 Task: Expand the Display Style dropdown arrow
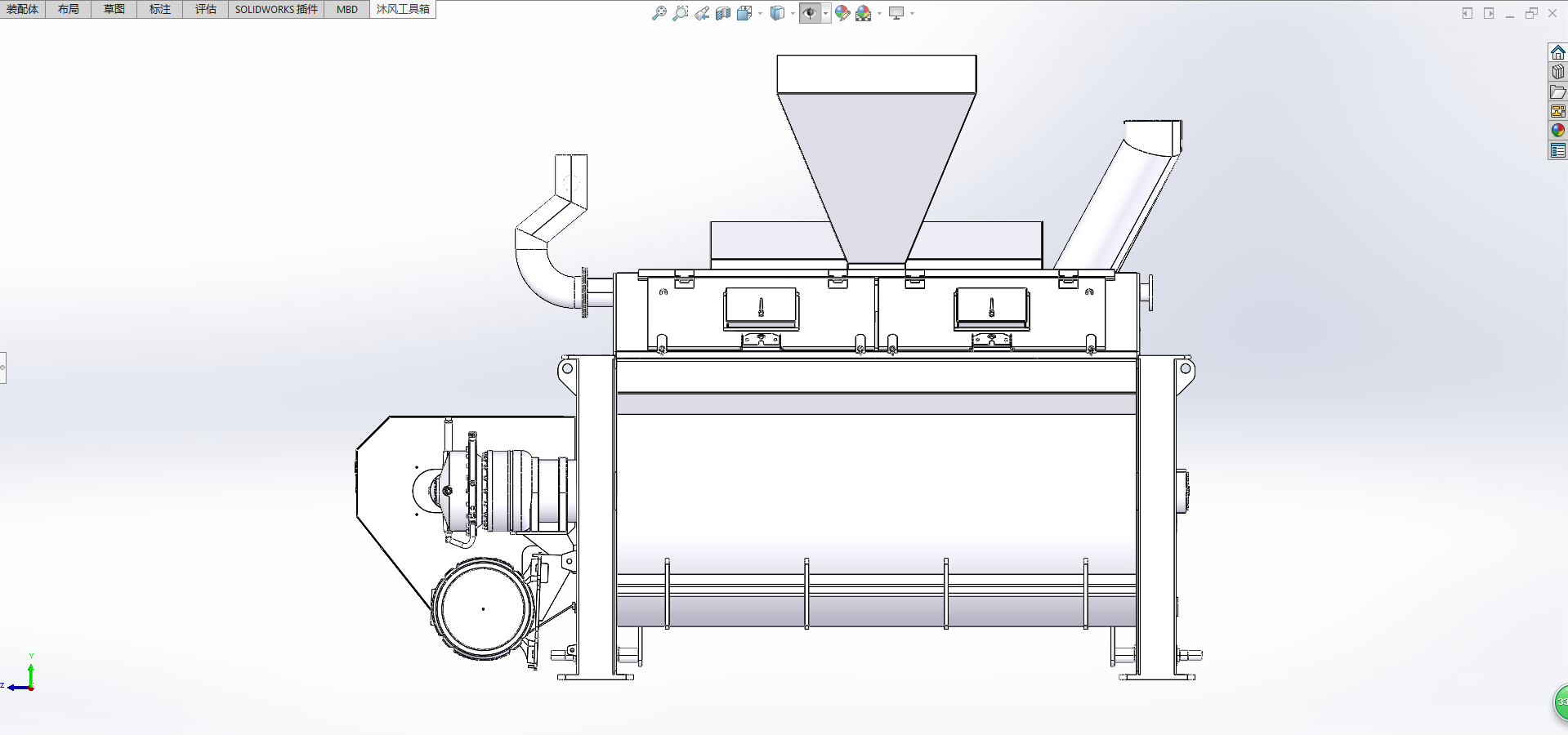[x=793, y=13]
